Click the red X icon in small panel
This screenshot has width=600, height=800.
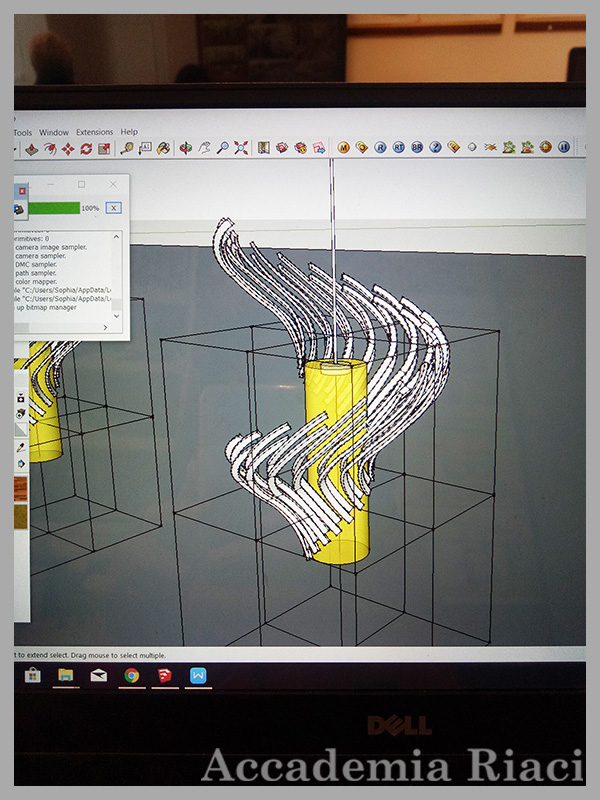(x=22, y=191)
